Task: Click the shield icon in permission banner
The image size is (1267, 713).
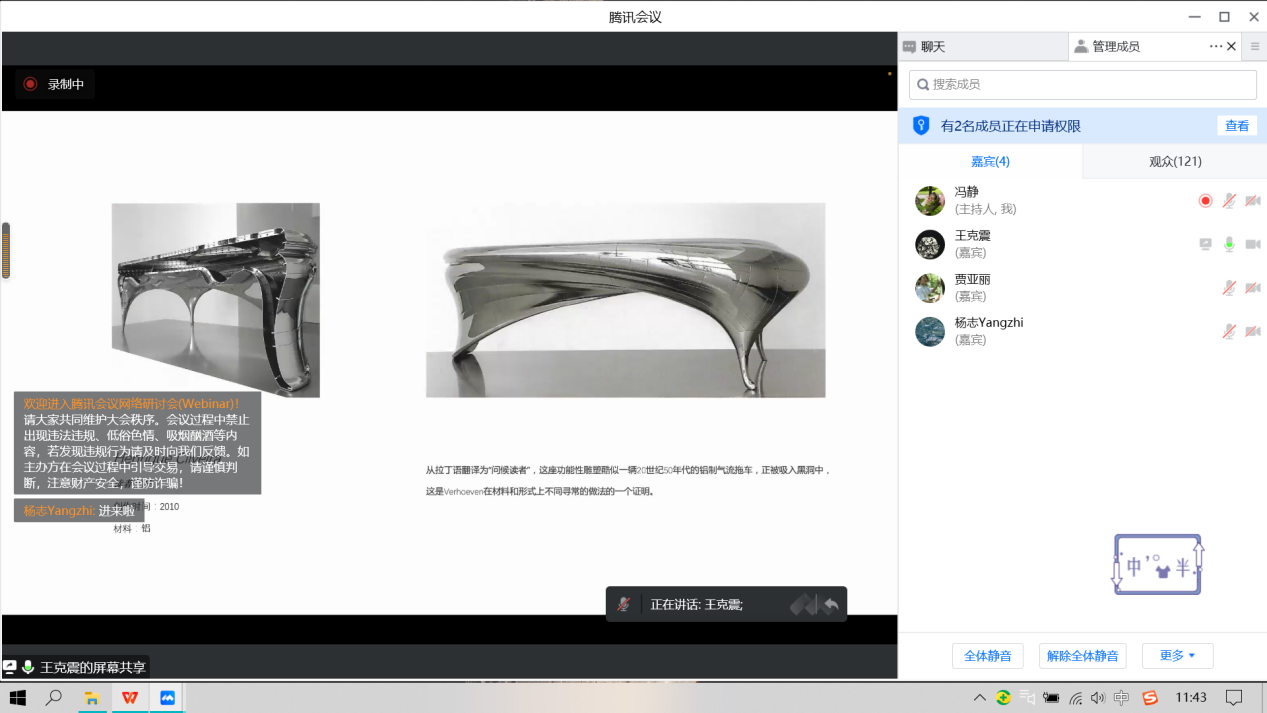Action: point(921,126)
